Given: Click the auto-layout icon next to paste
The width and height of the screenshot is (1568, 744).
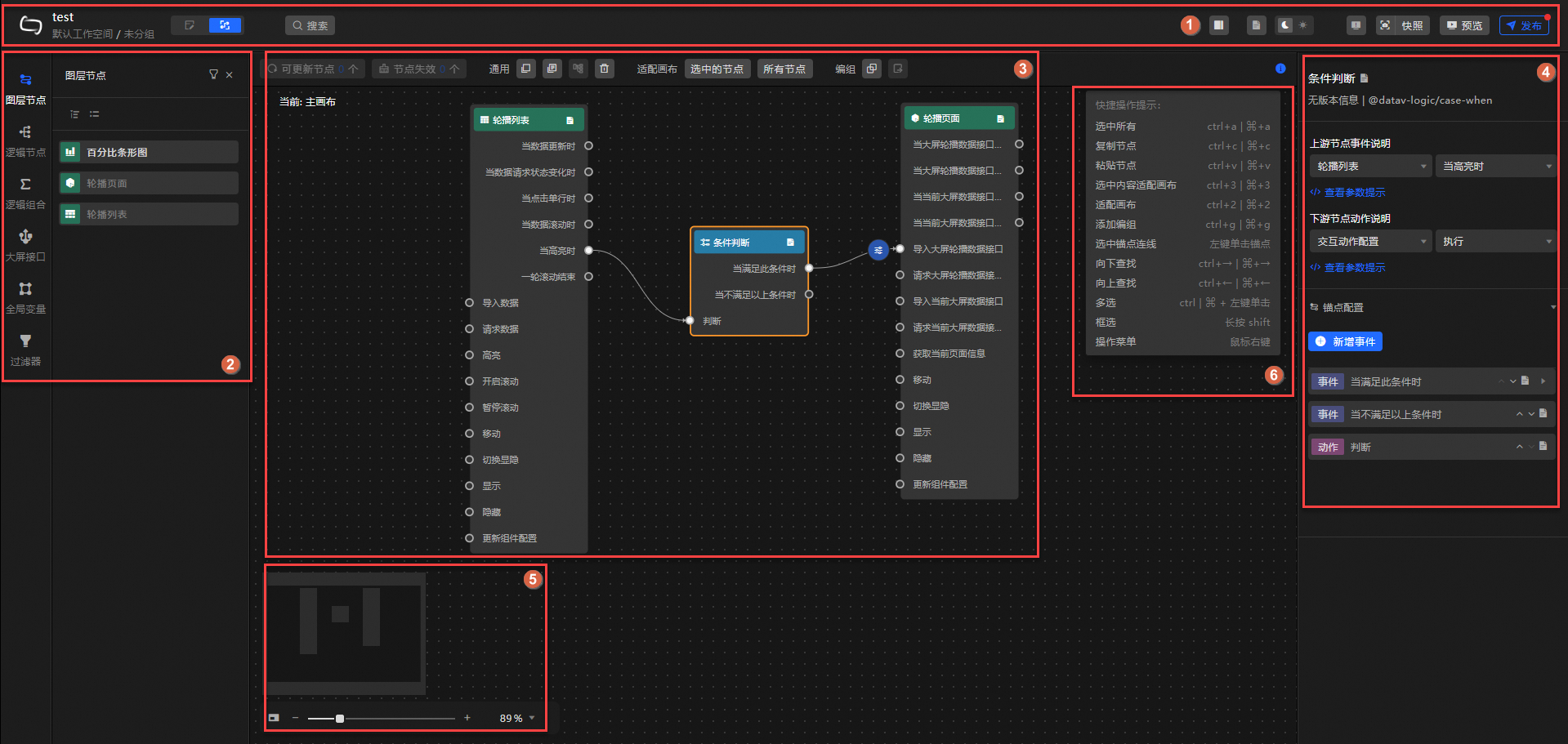Looking at the screenshot, I should pos(579,69).
